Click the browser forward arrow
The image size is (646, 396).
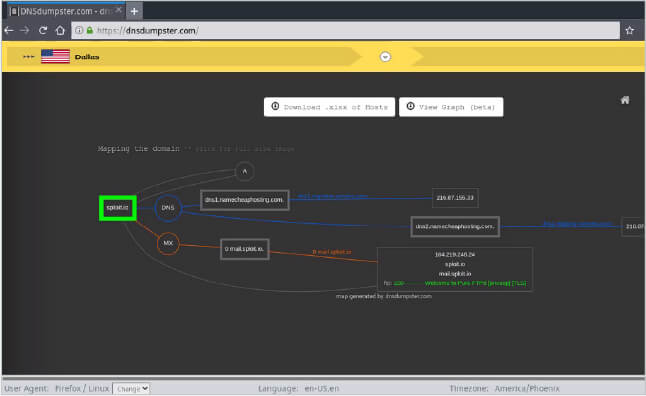click(x=25, y=30)
